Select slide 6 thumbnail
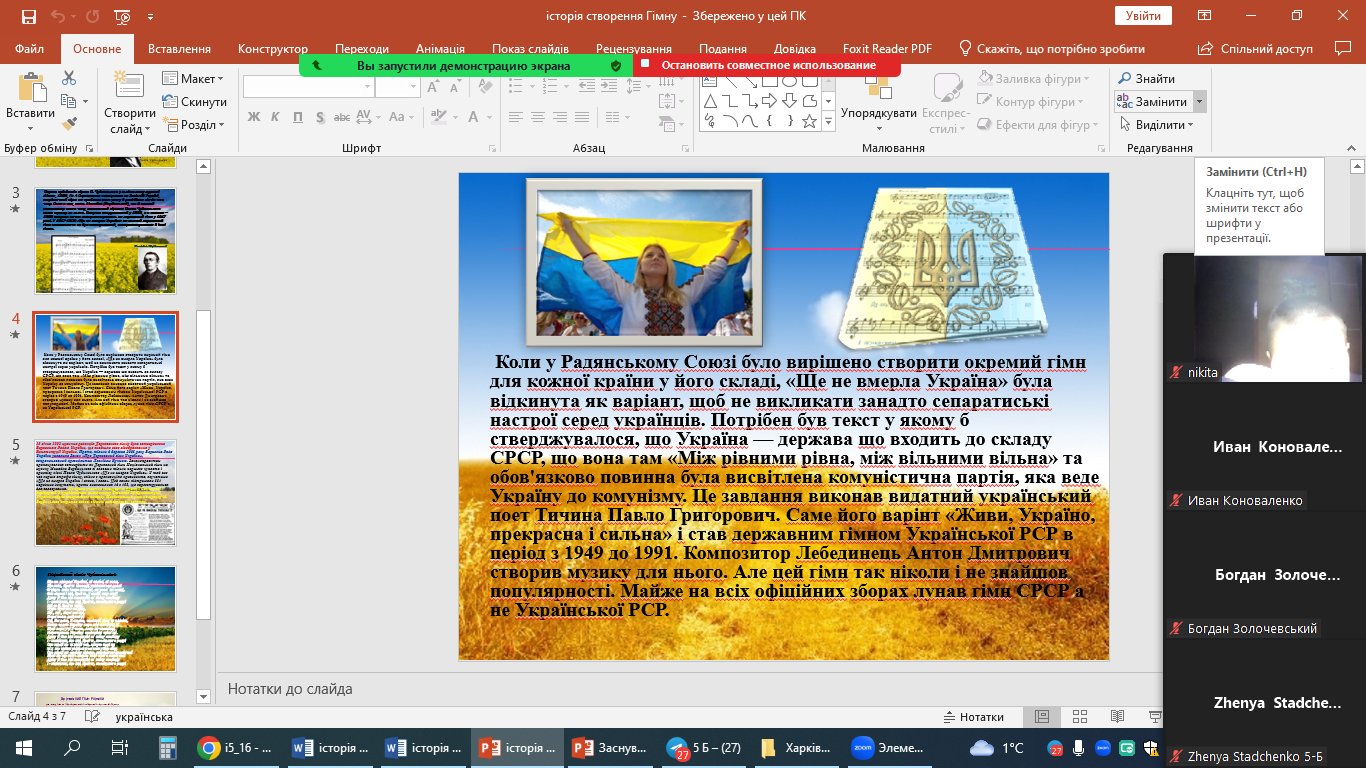Image resolution: width=1366 pixels, height=768 pixels. pyautogui.click(x=106, y=618)
